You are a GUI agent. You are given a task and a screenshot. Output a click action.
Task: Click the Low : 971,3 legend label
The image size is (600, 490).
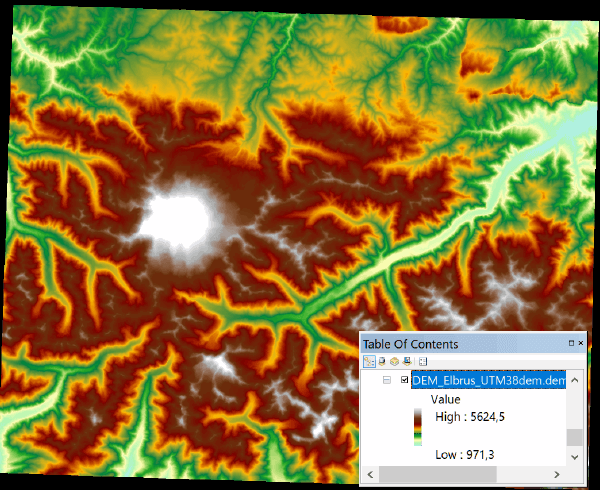coord(465,455)
